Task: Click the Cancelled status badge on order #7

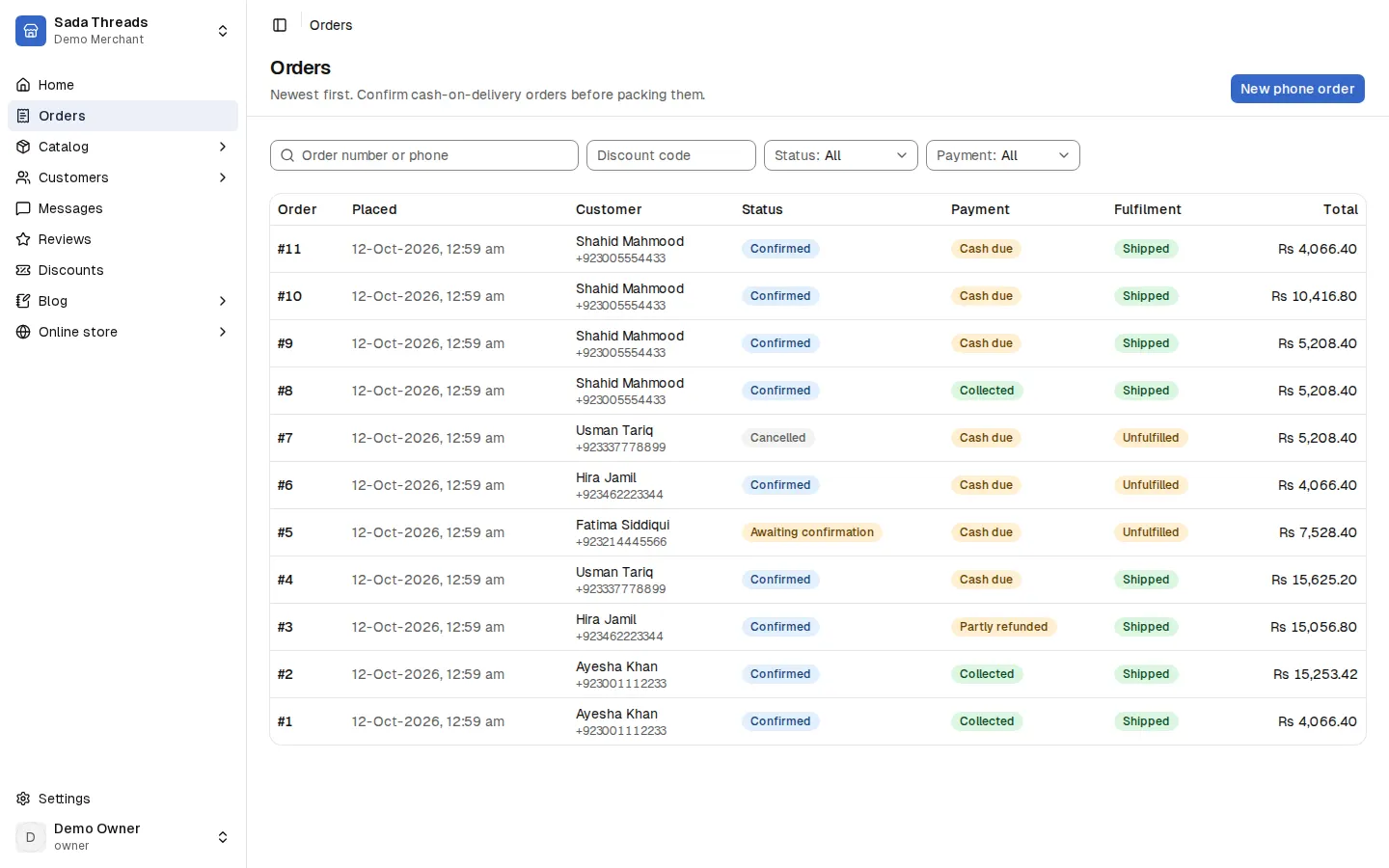Action: coord(777,438)
